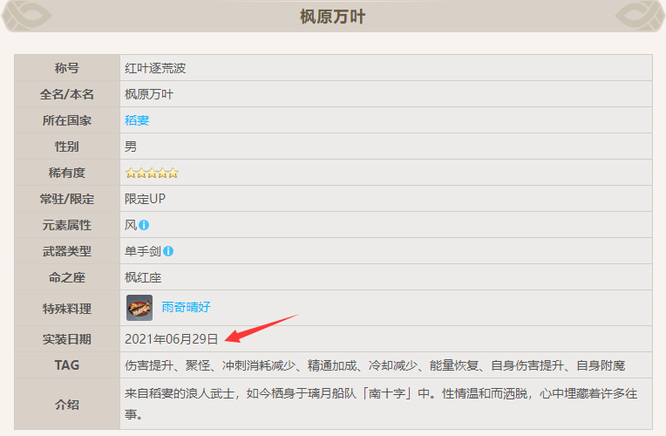Screen dimensions: 666x436
Task: Click the 稀有度 row label
Action: pyautogui.click(x=67, y=172)
